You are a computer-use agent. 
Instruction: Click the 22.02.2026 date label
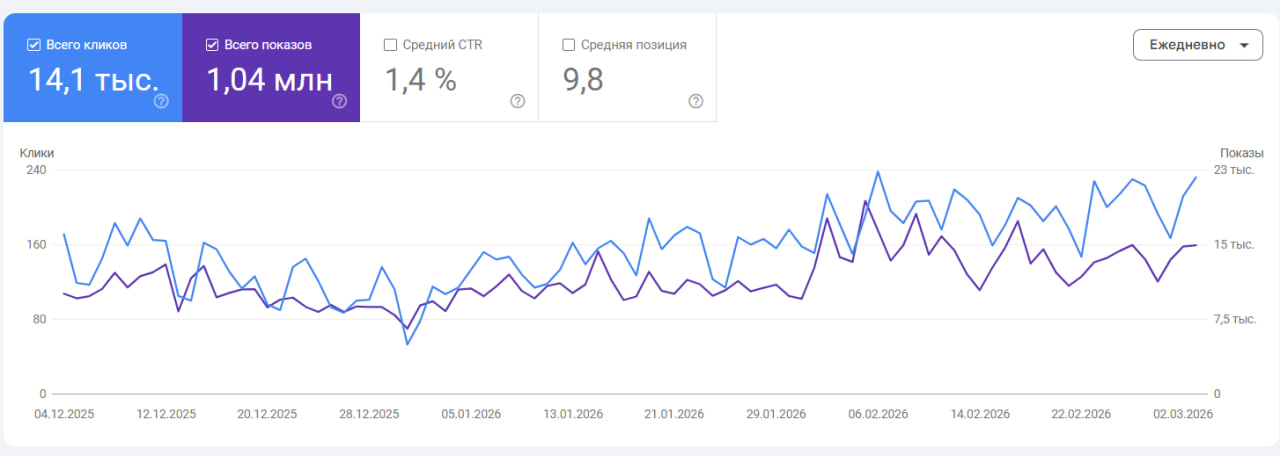[x=1081, y=414]
